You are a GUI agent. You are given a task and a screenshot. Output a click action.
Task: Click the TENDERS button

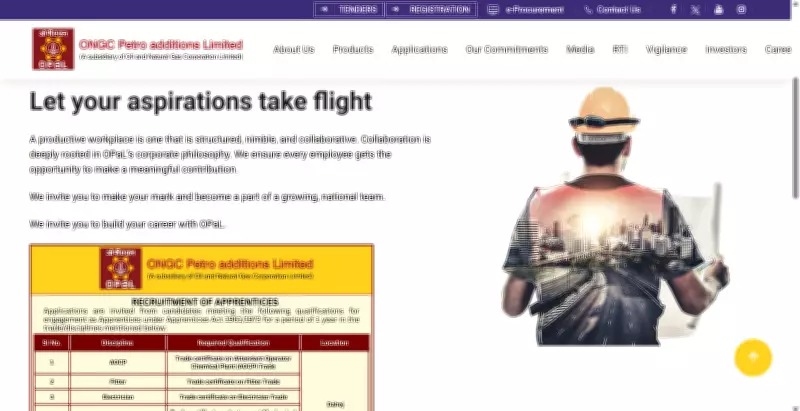click(x=349, y=9)
